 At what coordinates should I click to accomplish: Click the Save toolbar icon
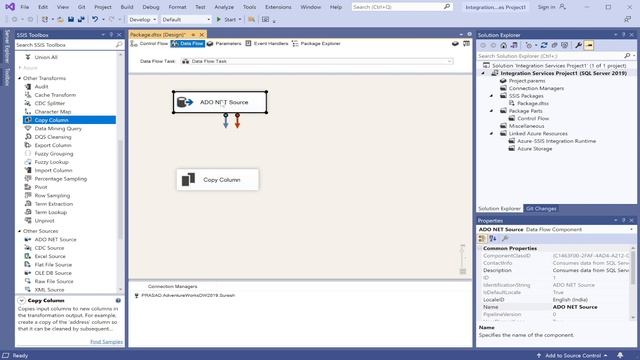(x=71, y=19)
